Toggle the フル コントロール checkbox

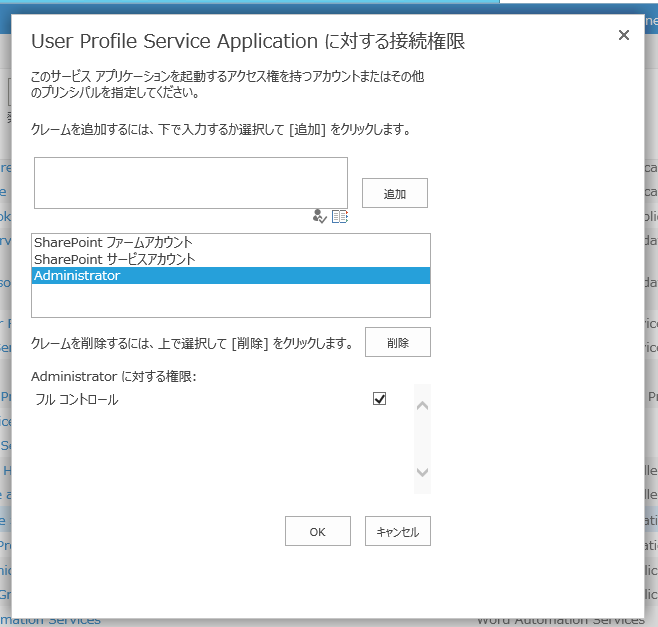(379, 399)
